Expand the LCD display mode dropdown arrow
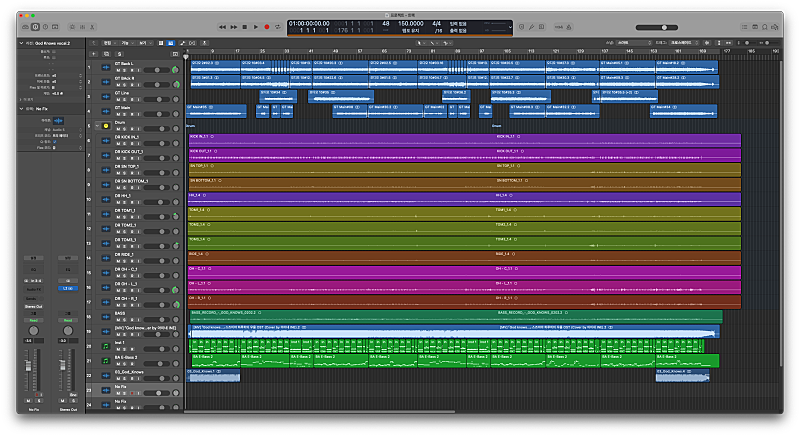This screenshot has width=800, height=436. [511, 27]
